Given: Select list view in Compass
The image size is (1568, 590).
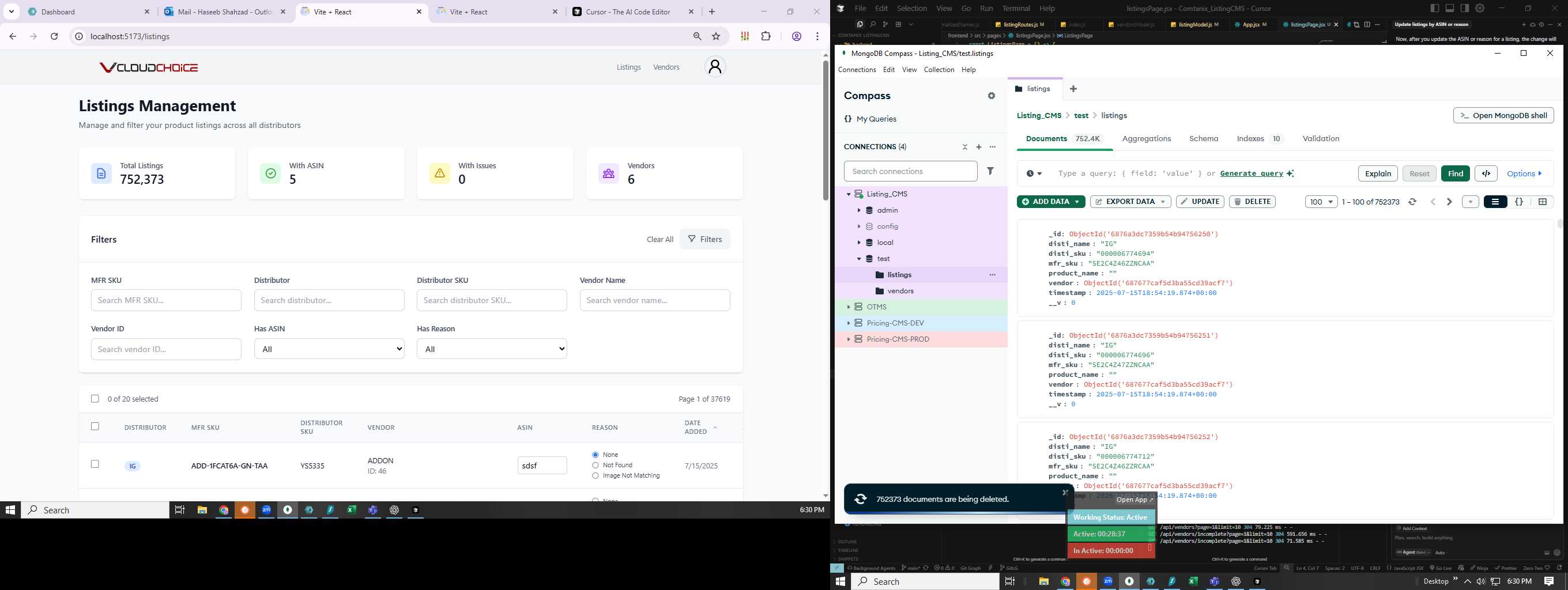Looking at the screenshot, I should tap(1495, 202).
